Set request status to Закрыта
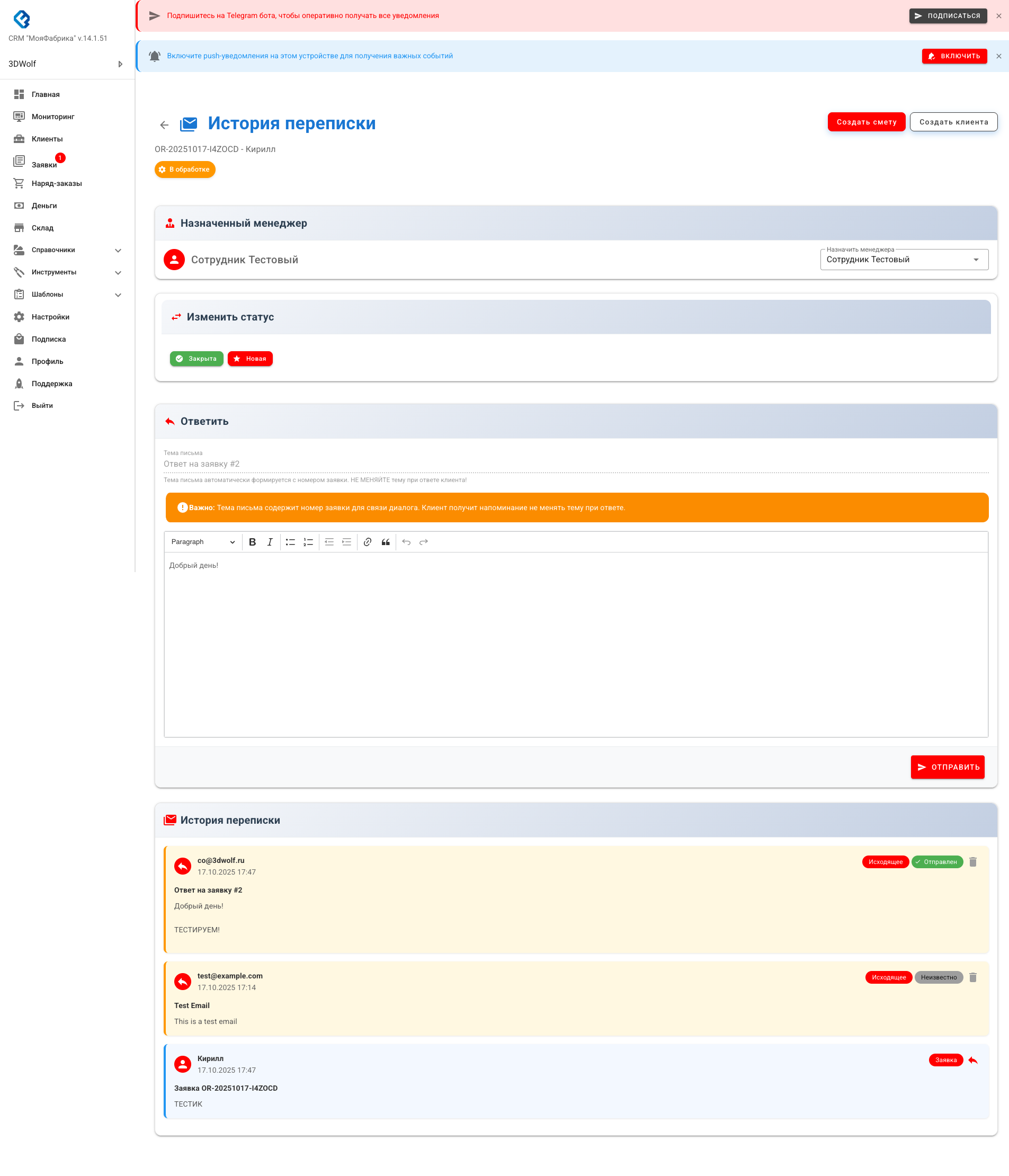Image resolution: width=1009 pixels, height=1176 pixels. (x=197, y=359)
